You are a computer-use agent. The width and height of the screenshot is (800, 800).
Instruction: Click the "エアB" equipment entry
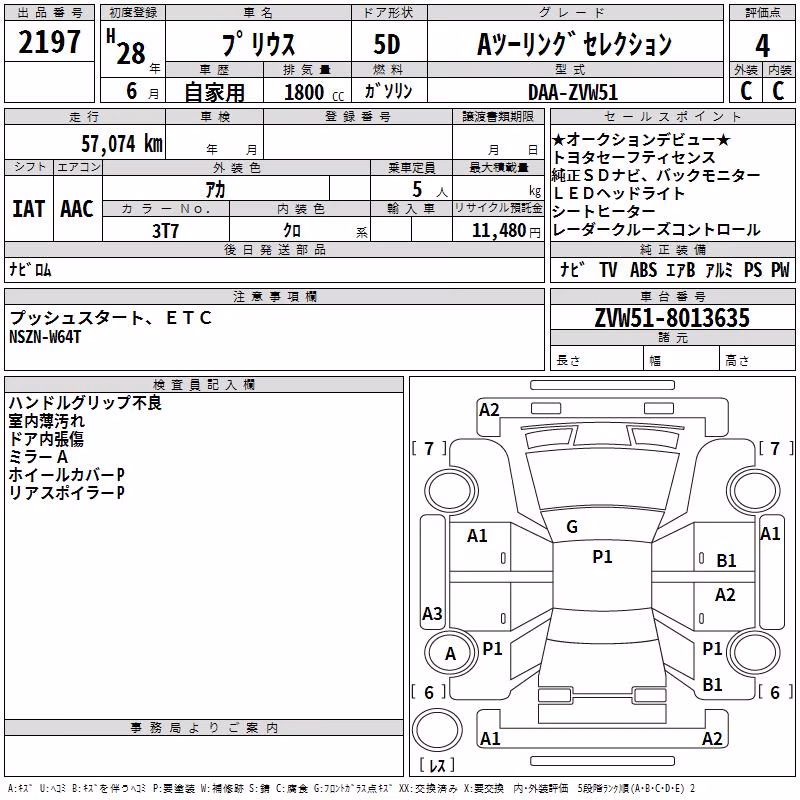[x=681, y=269]
